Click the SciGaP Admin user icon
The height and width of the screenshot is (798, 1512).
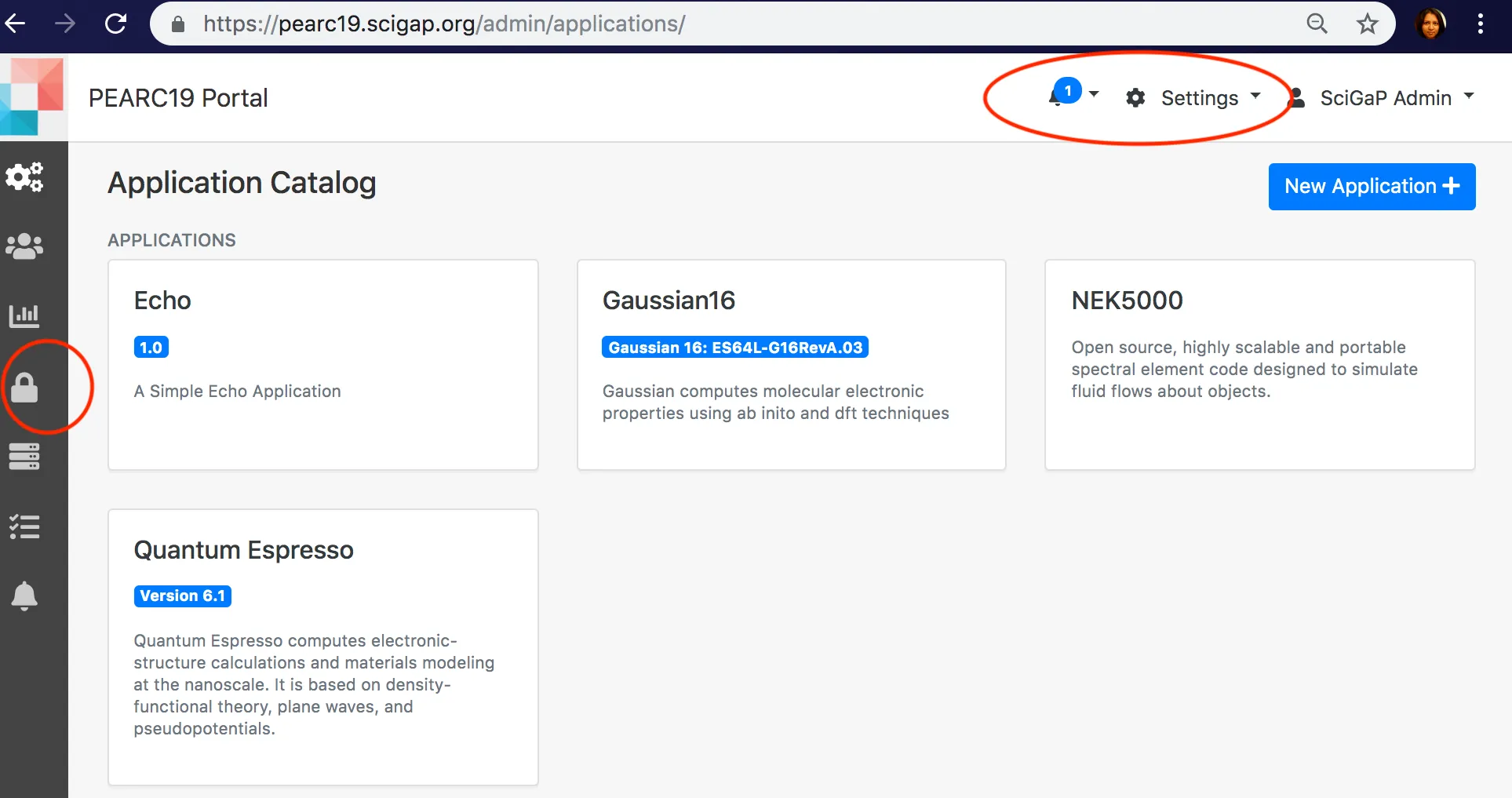[x=1297, y=98]
